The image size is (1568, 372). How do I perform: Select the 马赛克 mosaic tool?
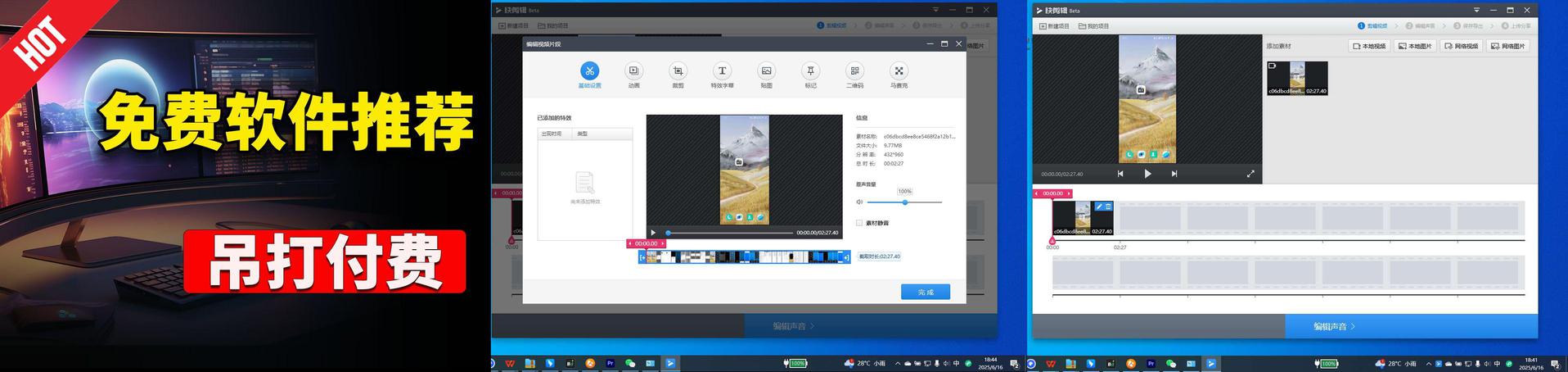tap(899, 71)
